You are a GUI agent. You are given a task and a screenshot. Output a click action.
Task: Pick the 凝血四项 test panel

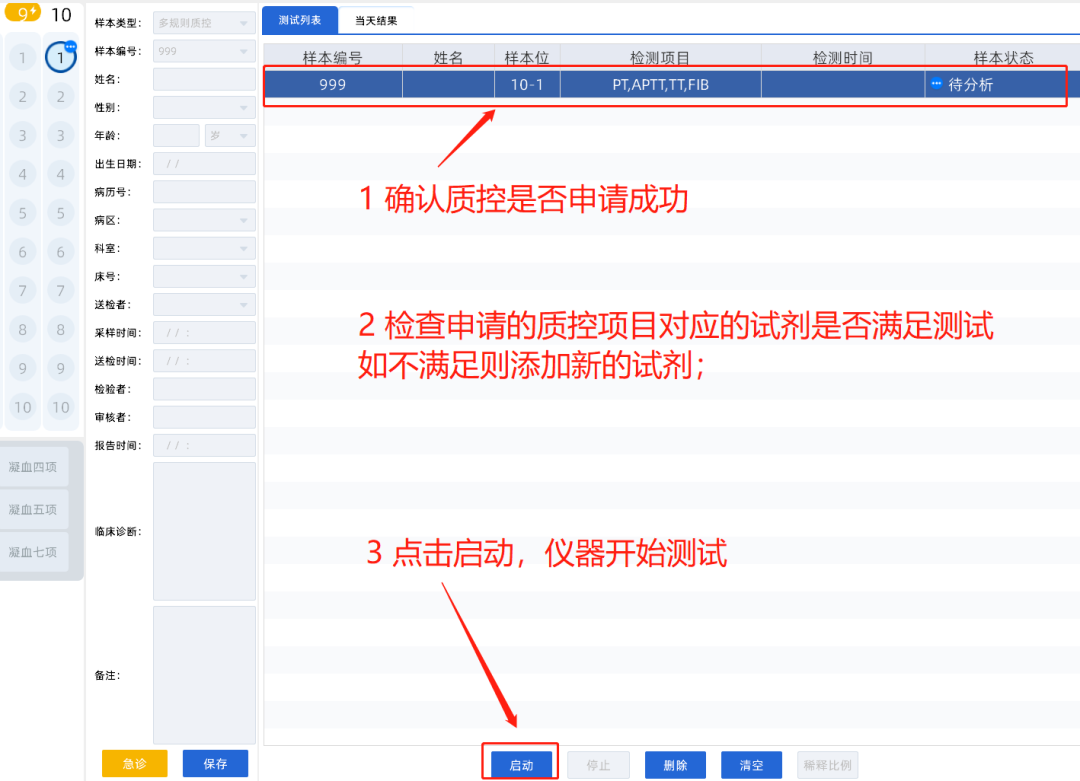coord(34,467)
